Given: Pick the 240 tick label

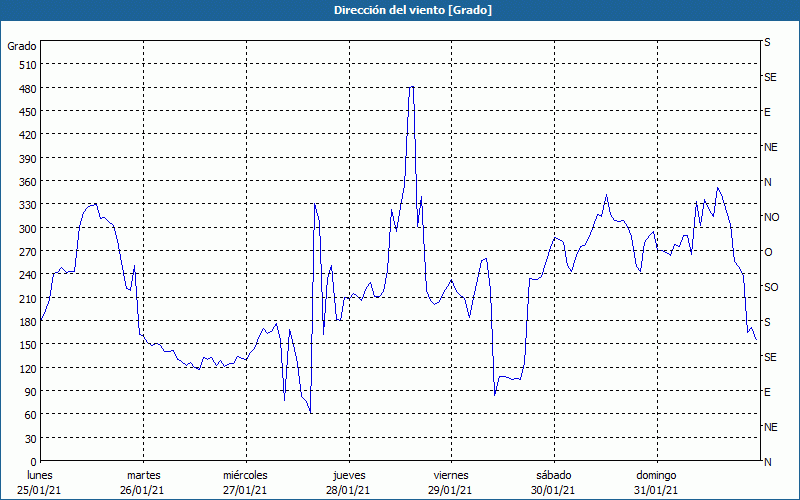Looking at the screenshot, I should tap(28, 276).
